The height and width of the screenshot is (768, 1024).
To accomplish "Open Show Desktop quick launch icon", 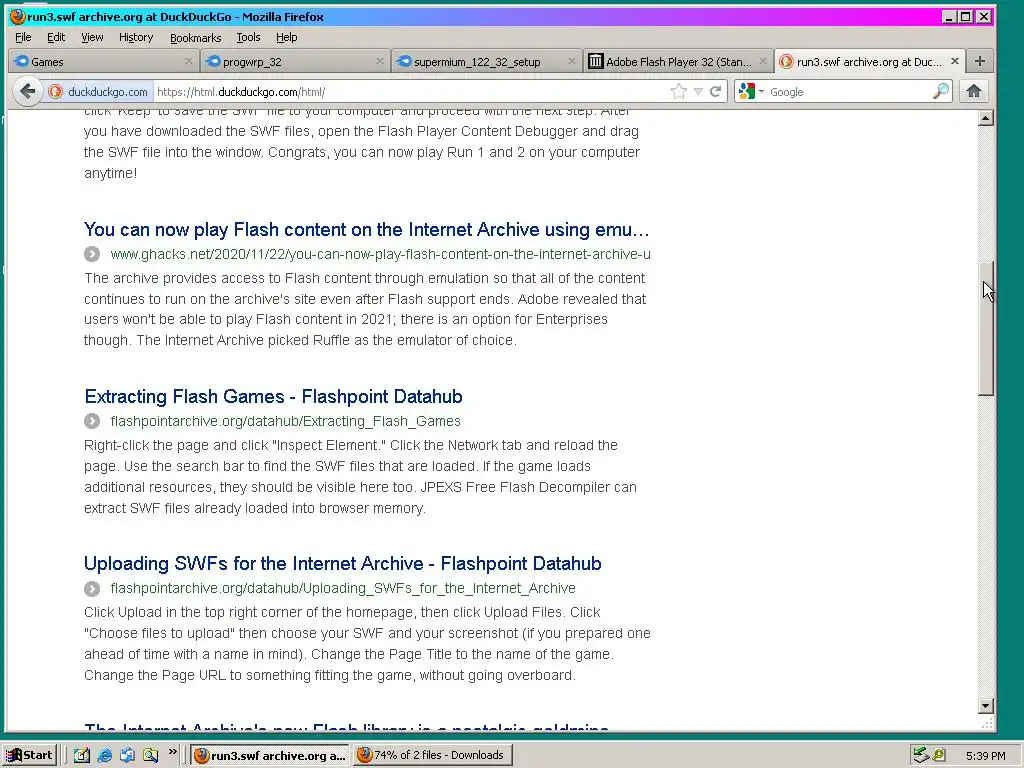I will (x=82, y=755).
